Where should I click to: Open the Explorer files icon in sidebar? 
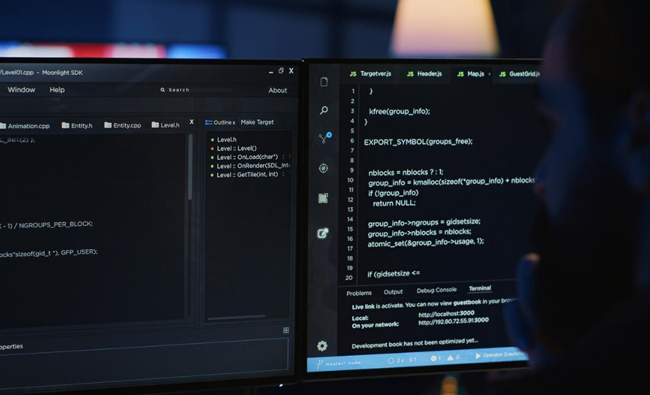[324, 82]
